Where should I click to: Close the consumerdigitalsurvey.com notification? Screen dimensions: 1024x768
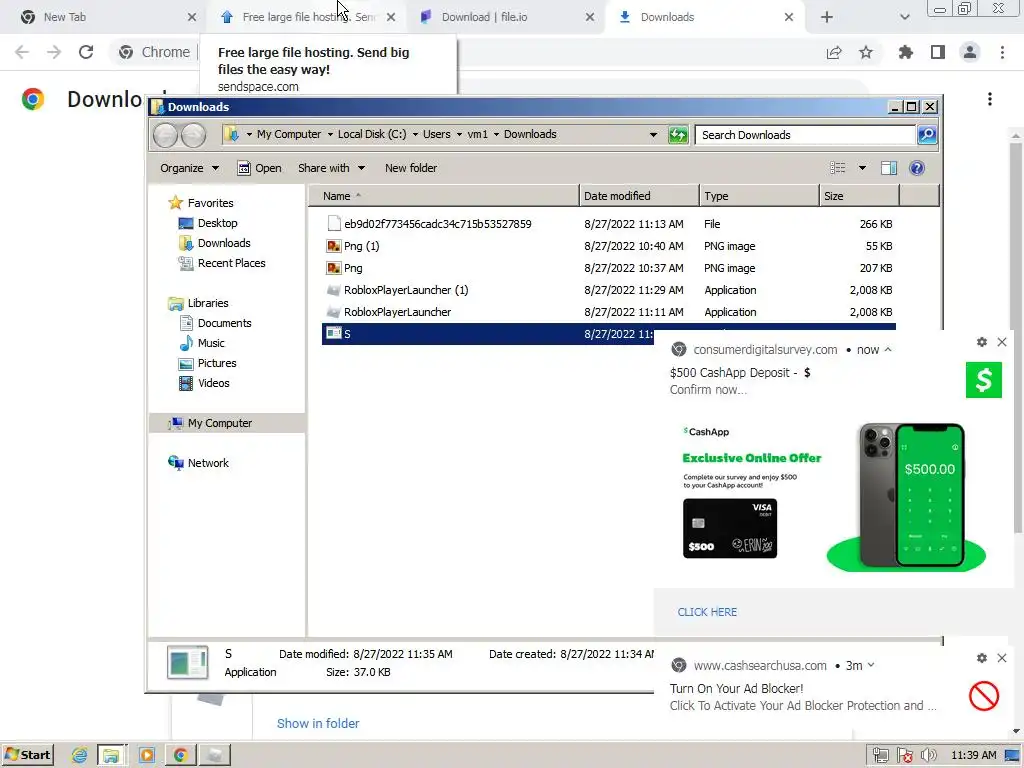(1002, 342)
